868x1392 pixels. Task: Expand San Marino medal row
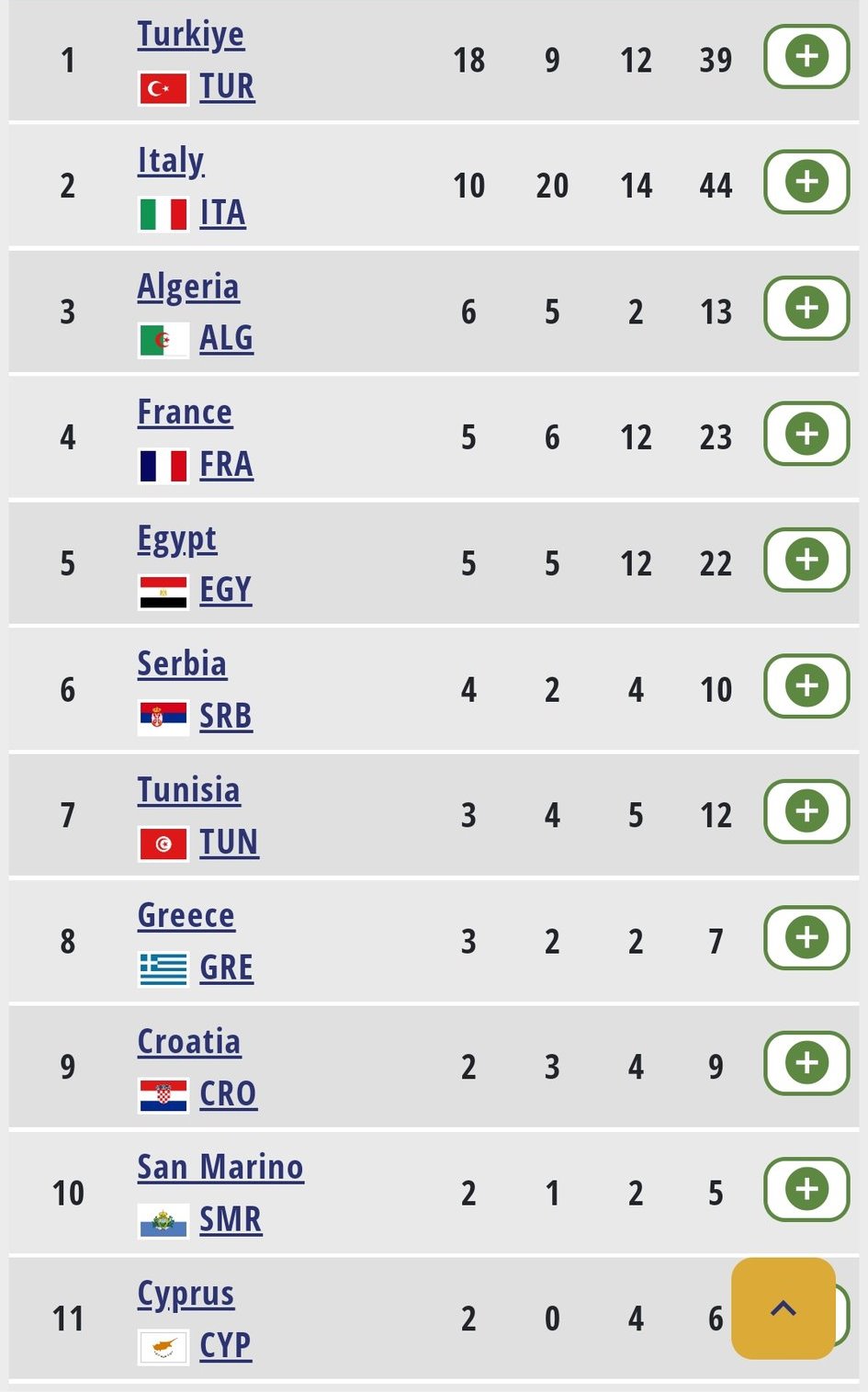[806, 1189]
